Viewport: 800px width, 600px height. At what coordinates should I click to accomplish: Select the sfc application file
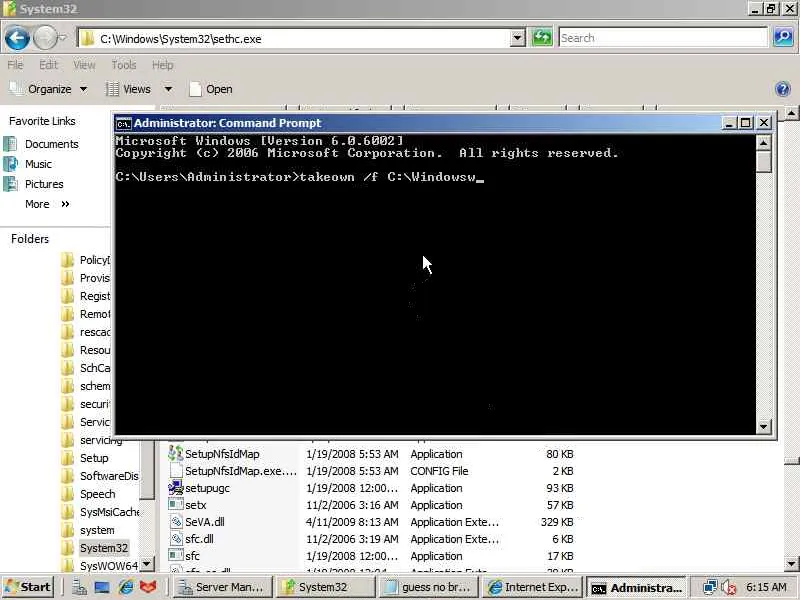tap(192, 556)
